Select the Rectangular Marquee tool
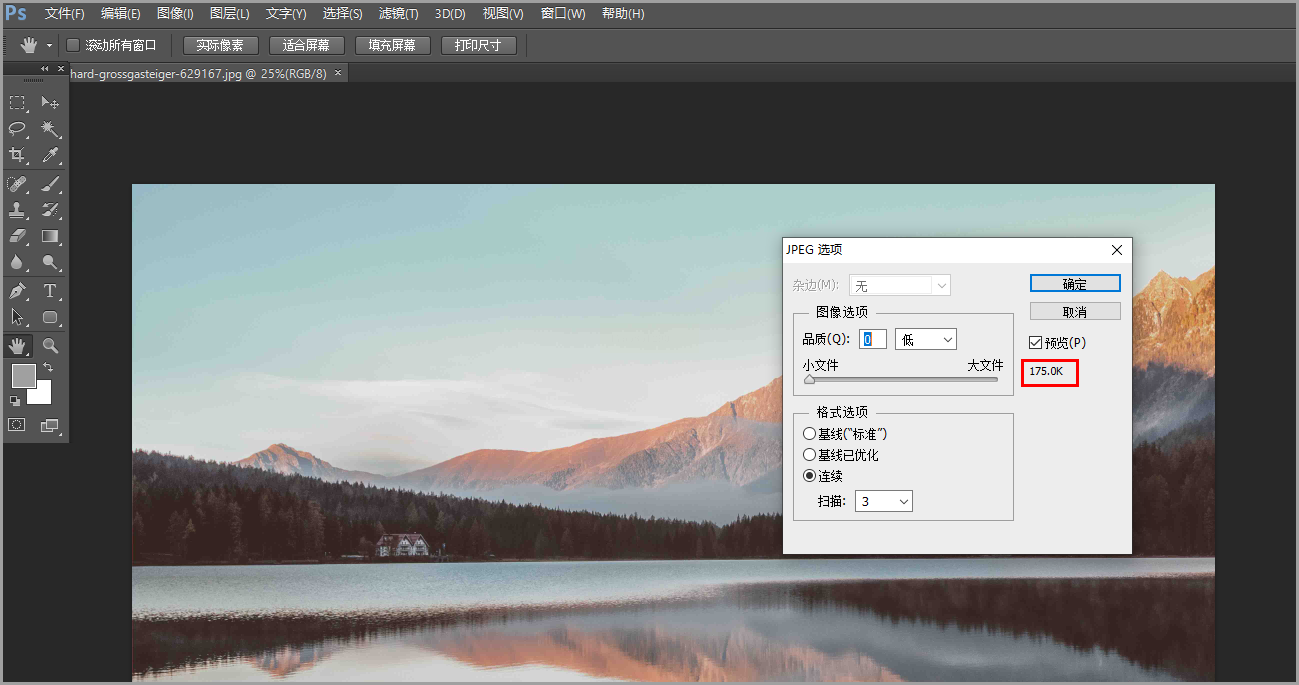This screenshot has height=685, width=1299. click(x=17, y=103)
